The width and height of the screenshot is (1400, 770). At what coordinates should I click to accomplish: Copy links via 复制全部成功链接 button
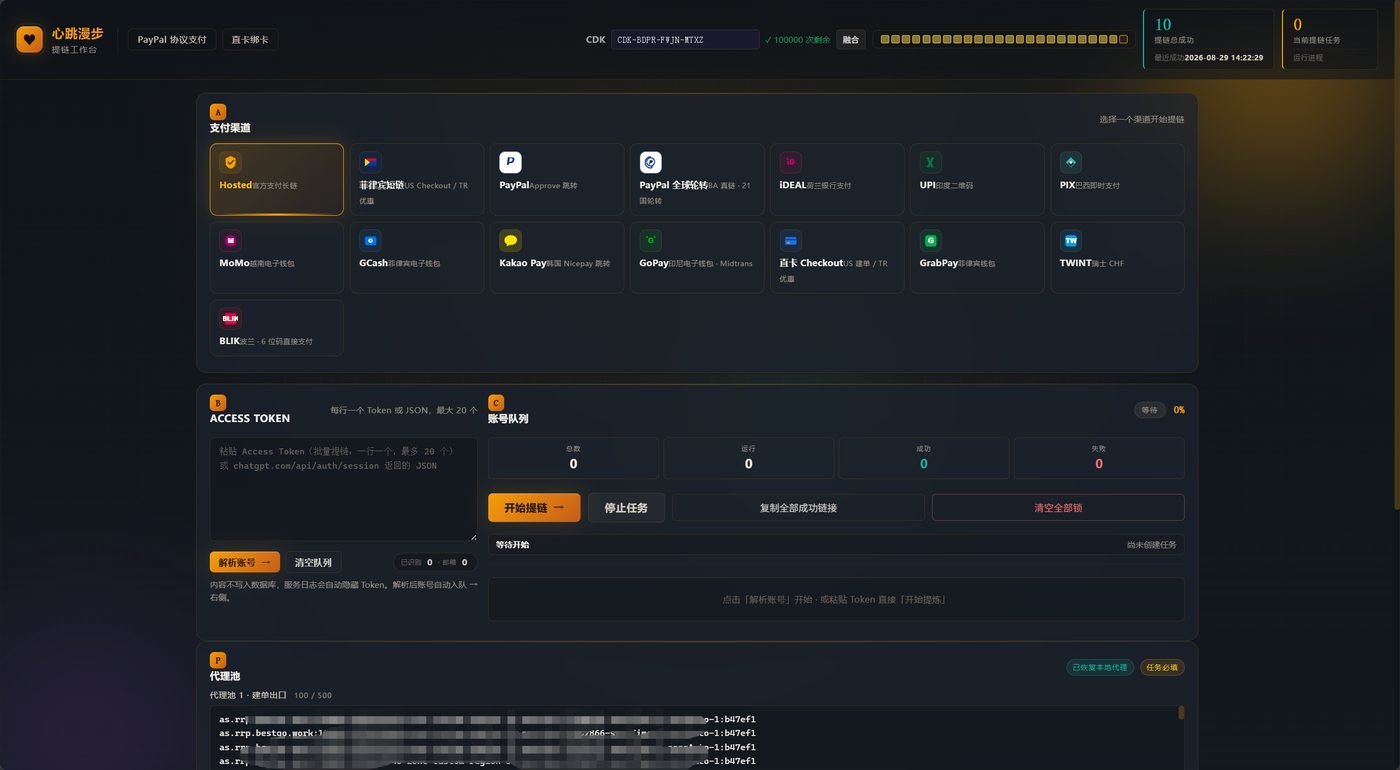click(x=798, y=507)
